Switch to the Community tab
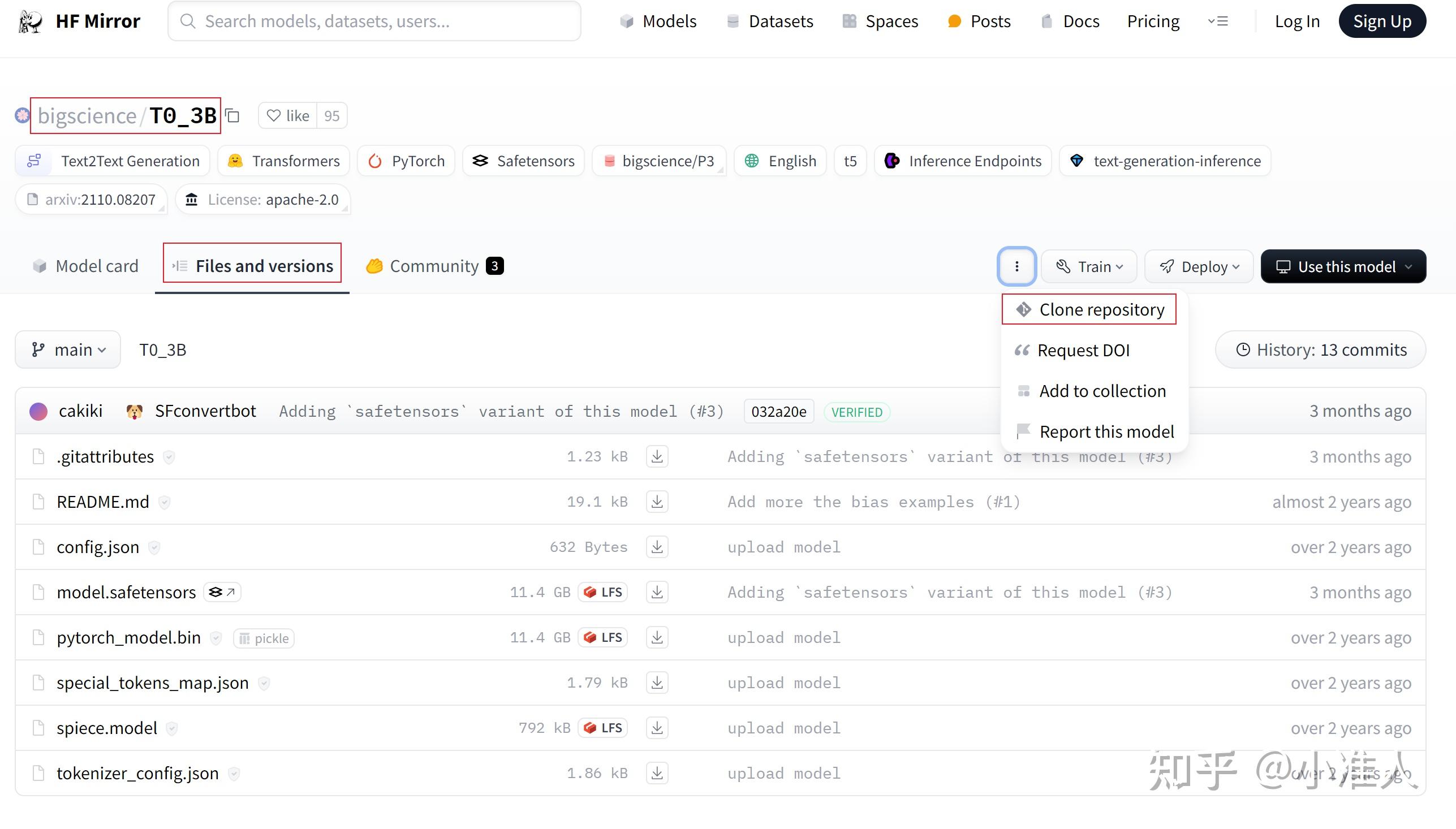 pos(434,266)
